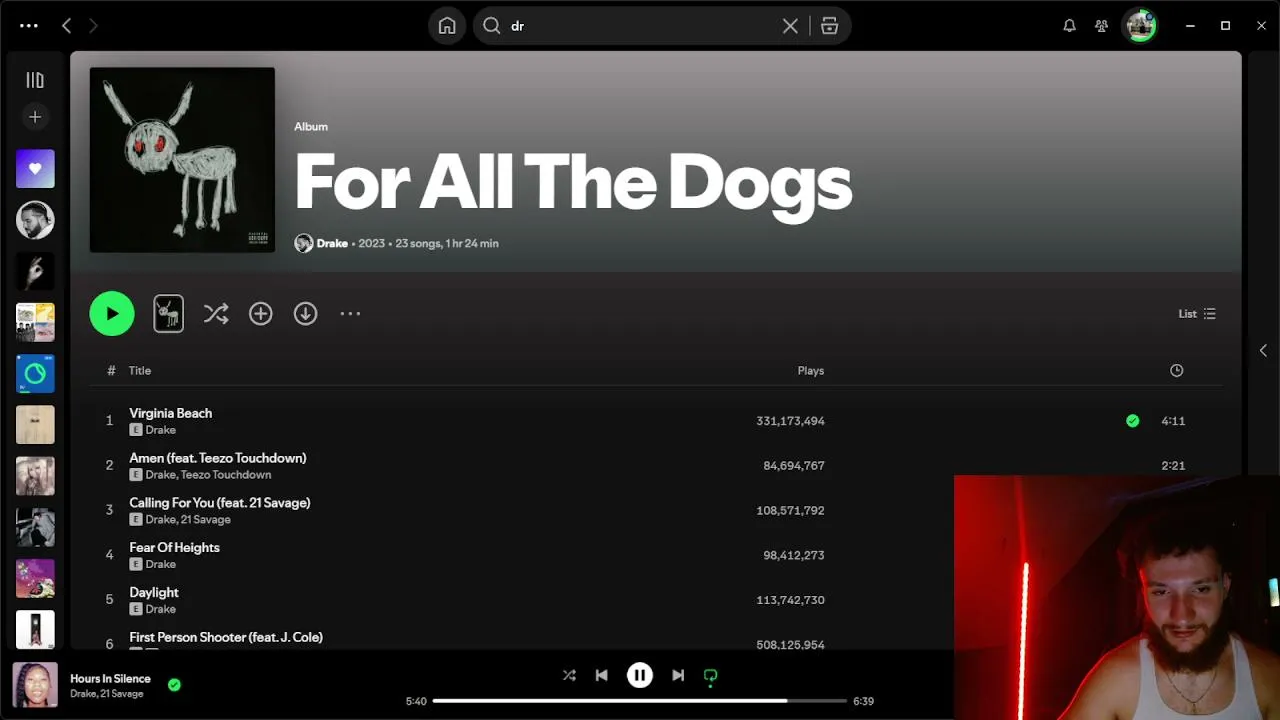
Task: Click the 6:39 total time
Action: pos(863,701)
